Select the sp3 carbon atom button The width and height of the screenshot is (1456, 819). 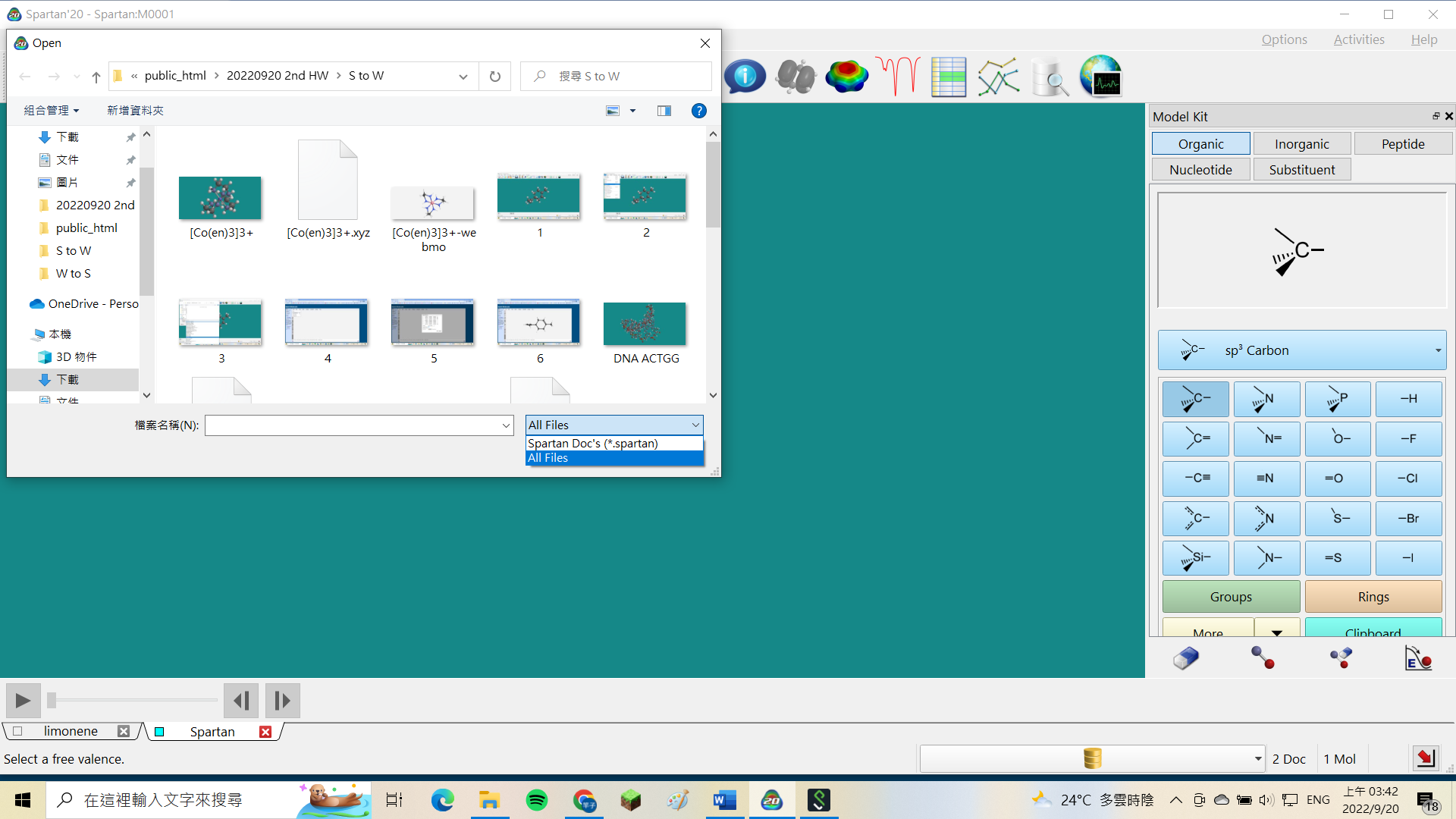pyautogui.click(x=1196, y=399)
